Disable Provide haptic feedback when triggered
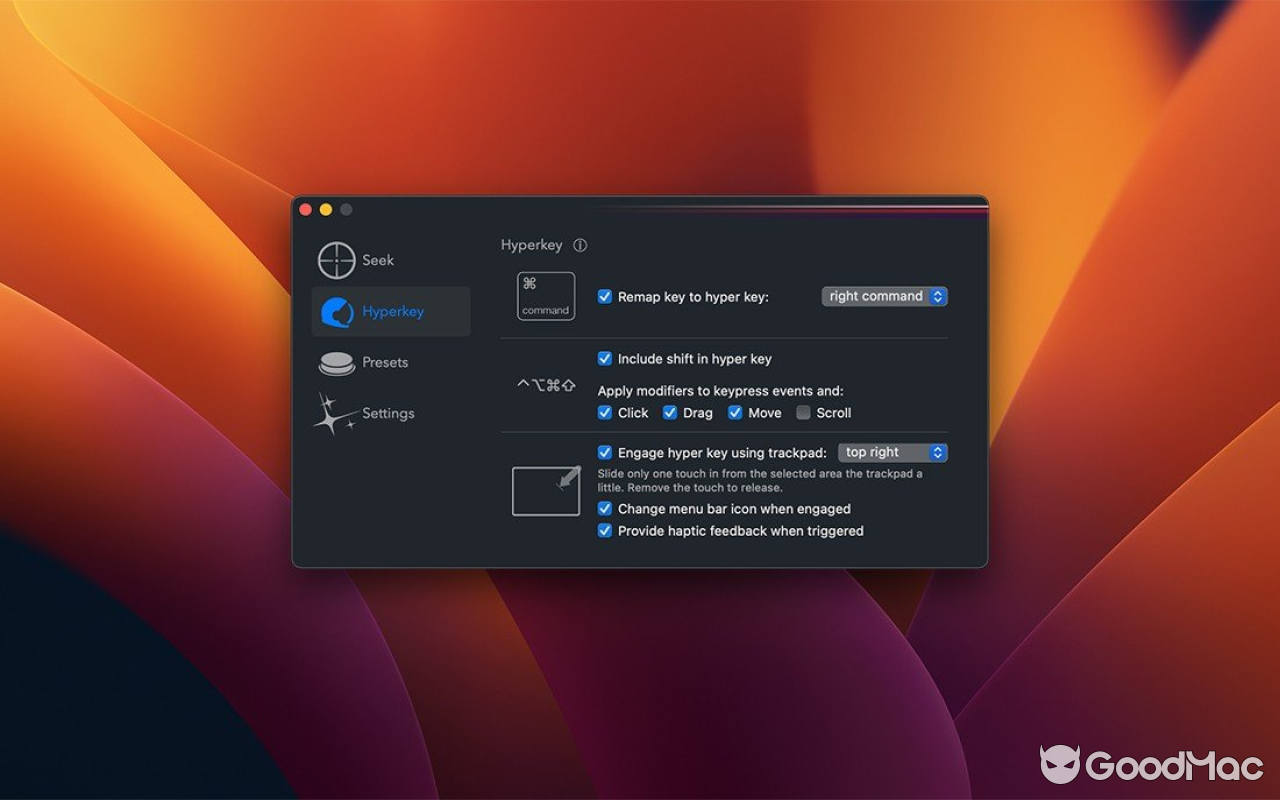1280x800 pixels. coord(604,531)
